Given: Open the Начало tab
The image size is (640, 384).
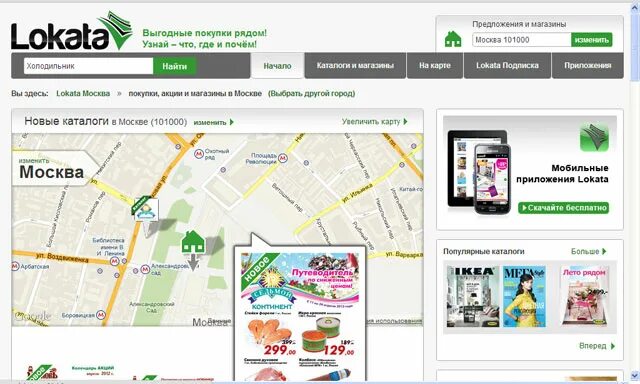Looking at the screenshot, I should pyautogui.click(x=277, y=65).
